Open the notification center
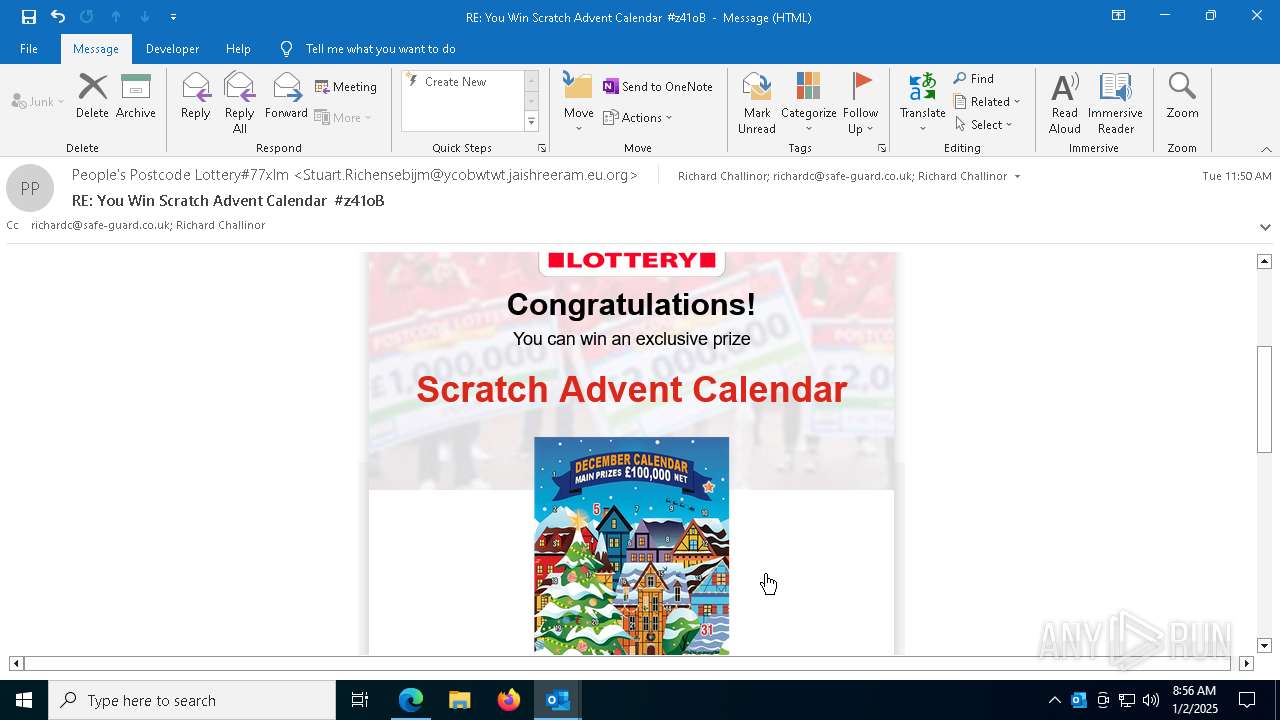 (x=1247, y=700)
